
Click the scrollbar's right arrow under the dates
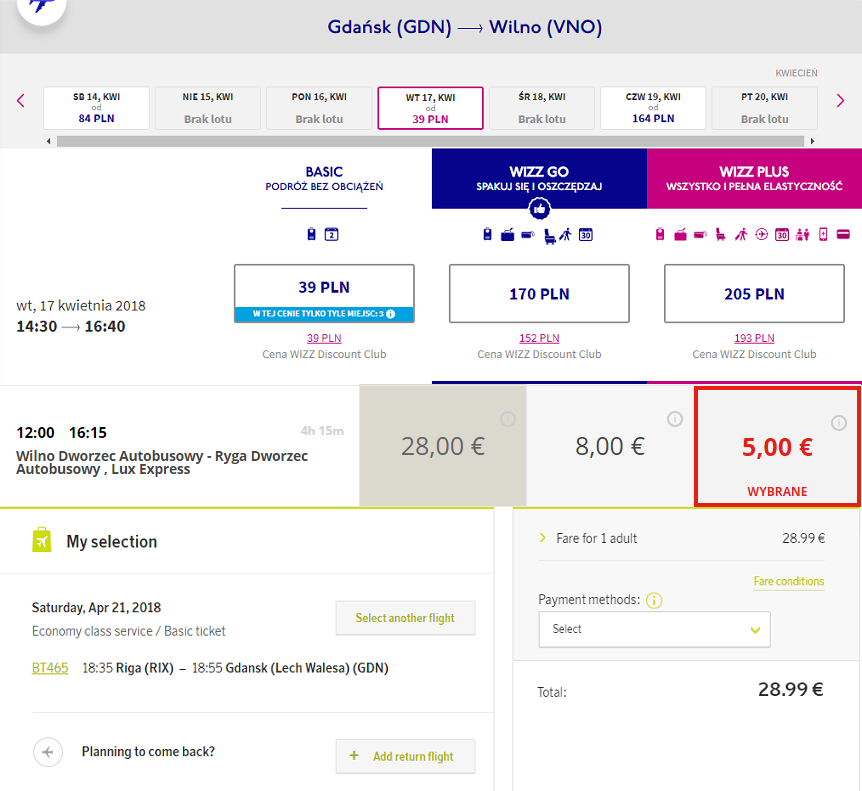tap(813, 141)
